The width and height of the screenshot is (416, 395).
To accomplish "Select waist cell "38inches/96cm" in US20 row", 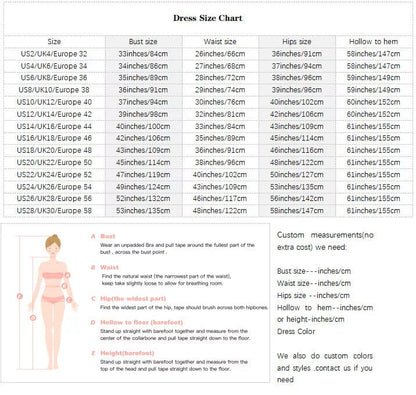I will [x=220, y=163].
